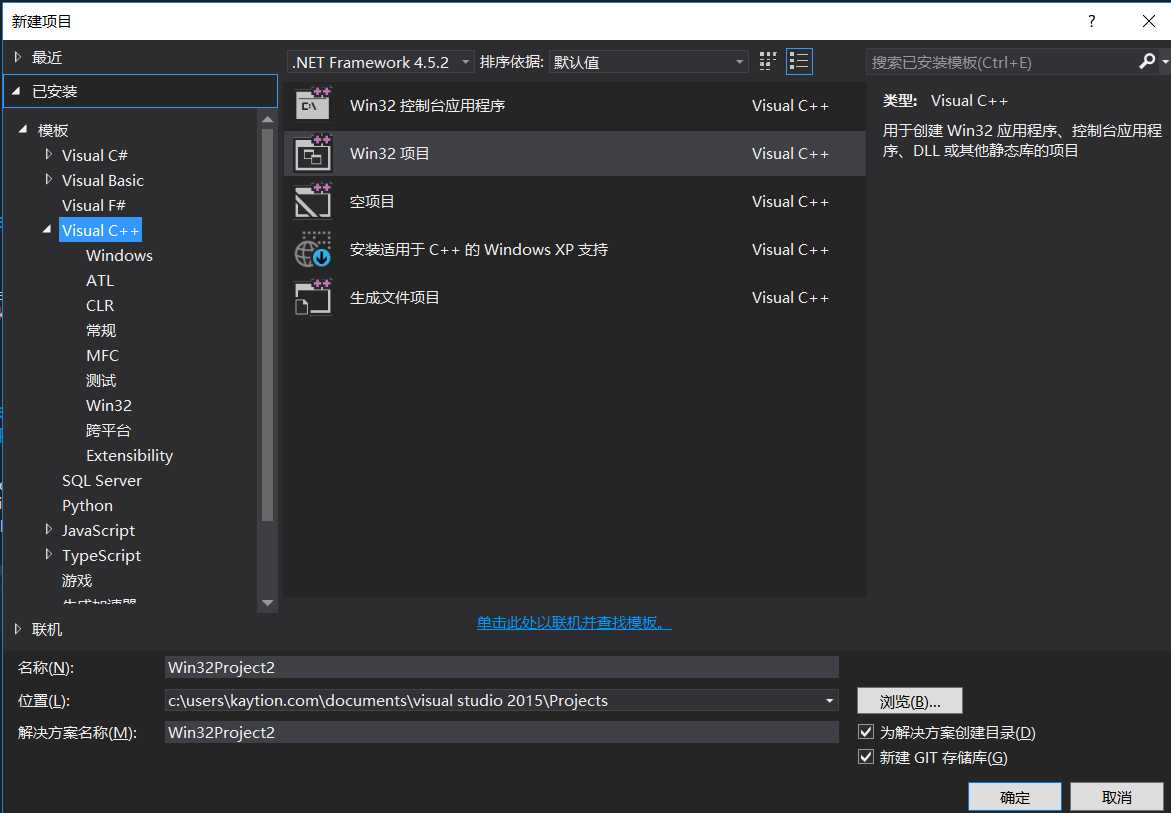Click the 取消 button
The image size is (1171, 813).
tap(1116, 797)
